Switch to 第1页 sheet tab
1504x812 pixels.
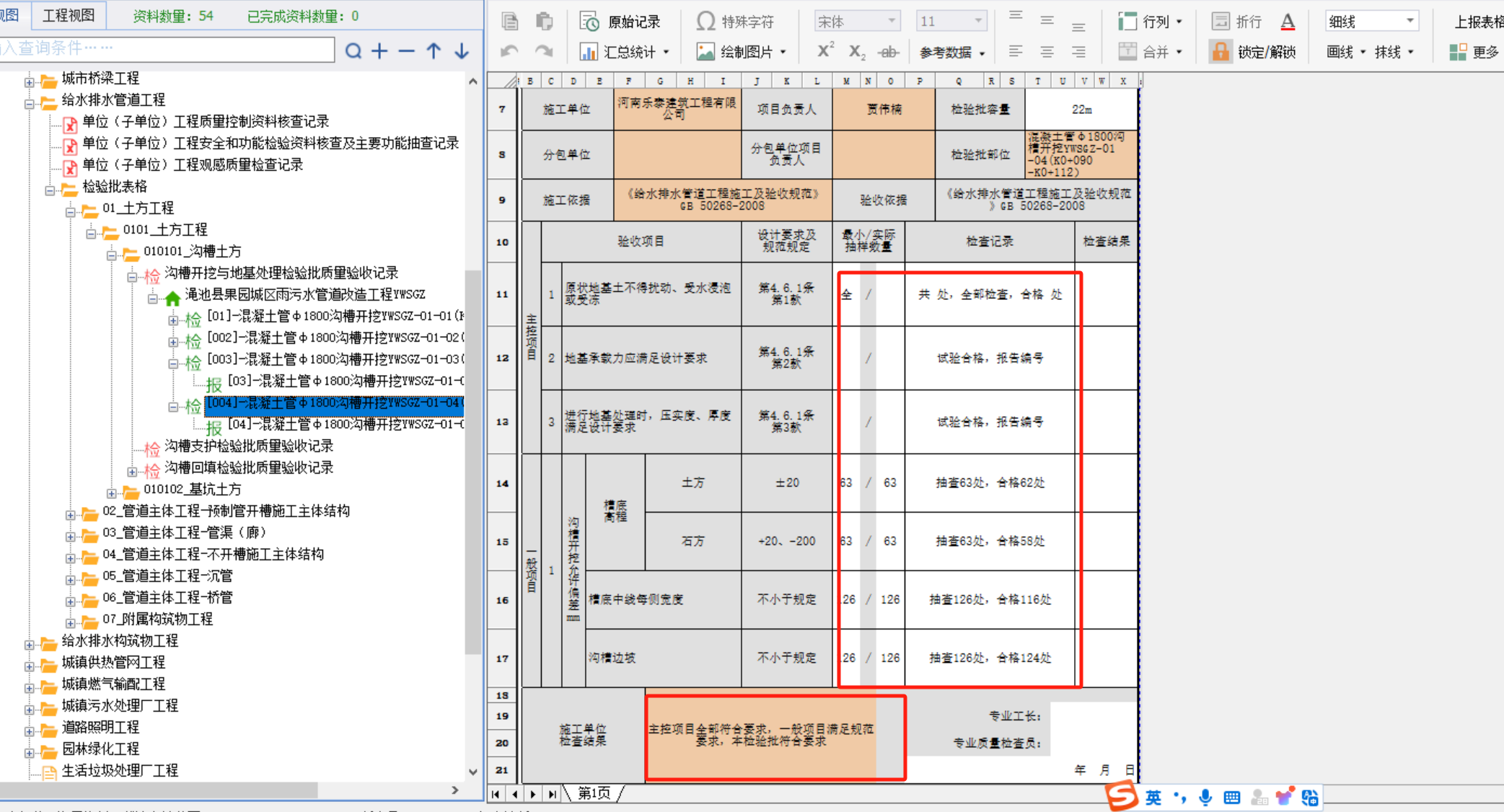coord(594,793)
